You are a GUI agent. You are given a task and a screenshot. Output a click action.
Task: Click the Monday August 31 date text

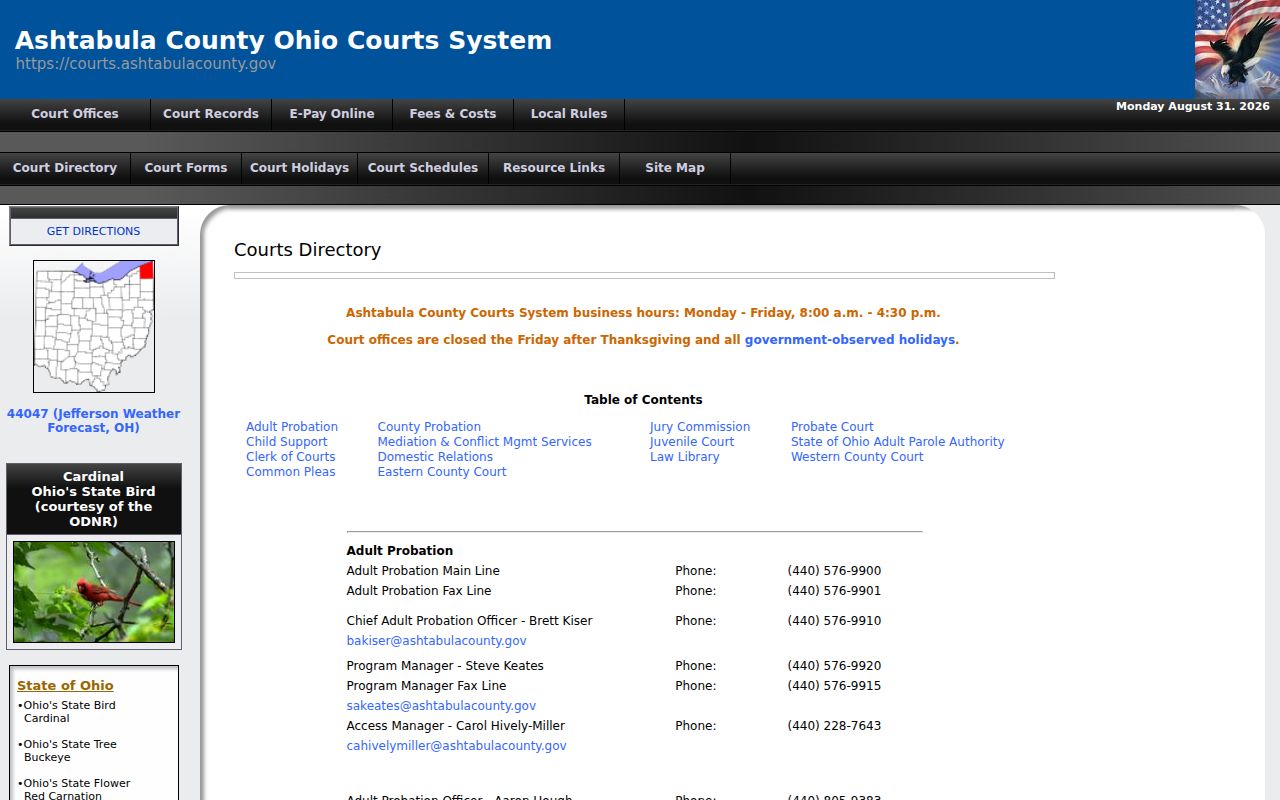tap(1193, 106)
